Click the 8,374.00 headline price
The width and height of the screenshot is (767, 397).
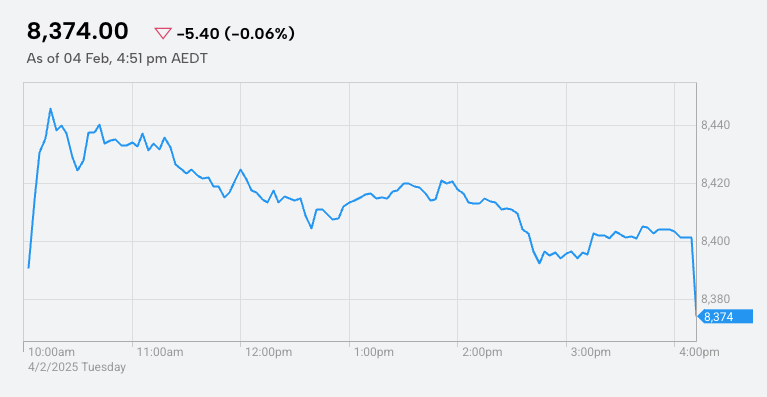[x=77, y=32]
